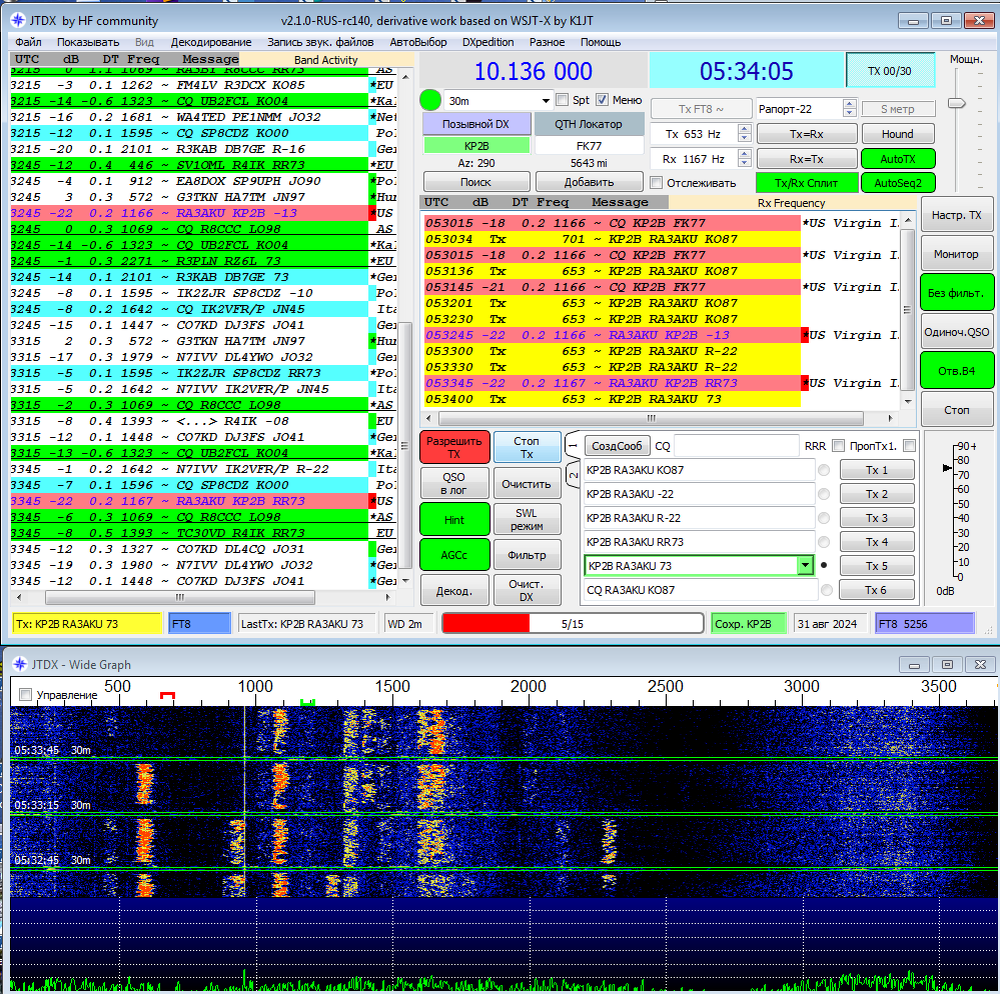Toggle the green Hint button
This screenshot has width=1000, height=994.
454,520
